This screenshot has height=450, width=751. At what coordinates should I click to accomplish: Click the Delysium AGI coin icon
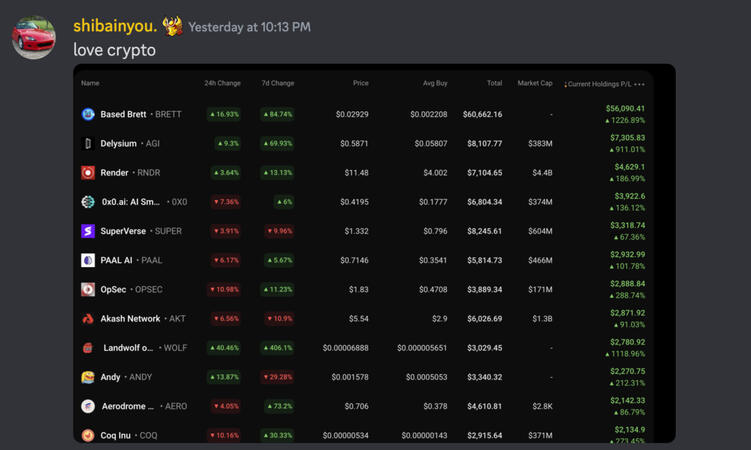(x=88, y=143)
